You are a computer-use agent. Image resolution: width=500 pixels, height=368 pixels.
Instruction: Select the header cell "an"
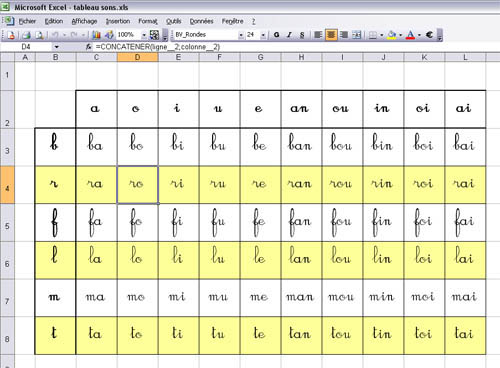click(302, 109)
